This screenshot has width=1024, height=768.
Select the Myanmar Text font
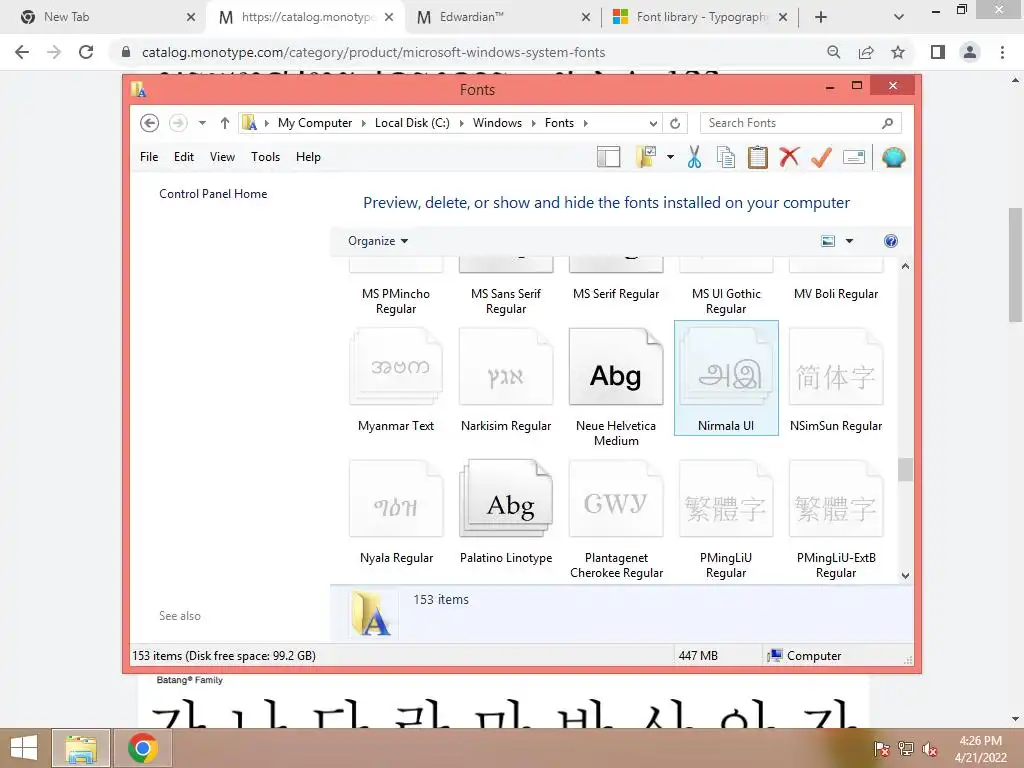click(396, 380)
